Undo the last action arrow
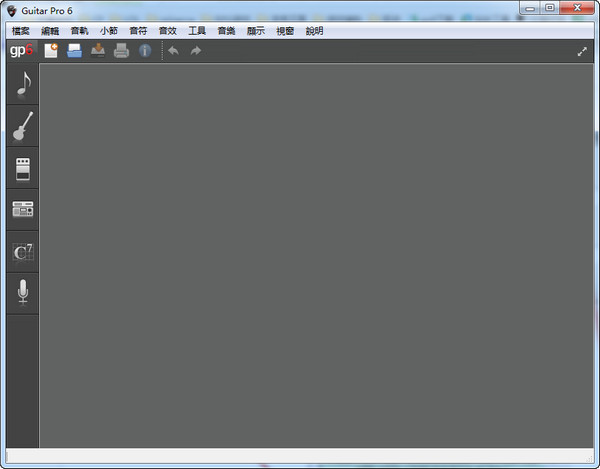Image resolution: width=600 pixels, height=469 pixels. point(173,50)
